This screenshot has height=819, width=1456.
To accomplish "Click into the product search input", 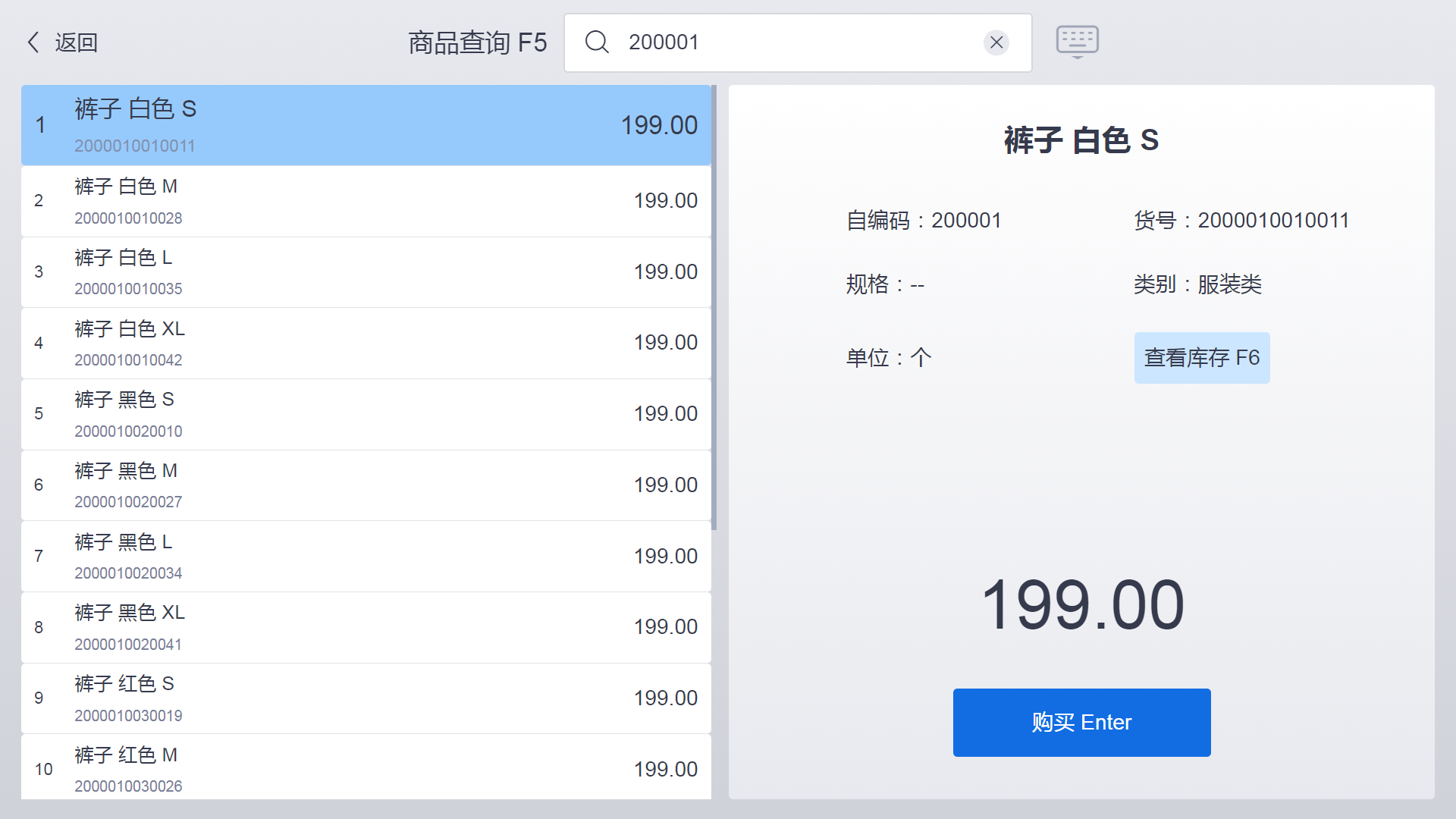I will pyautogui.click(x=796, y=42).
